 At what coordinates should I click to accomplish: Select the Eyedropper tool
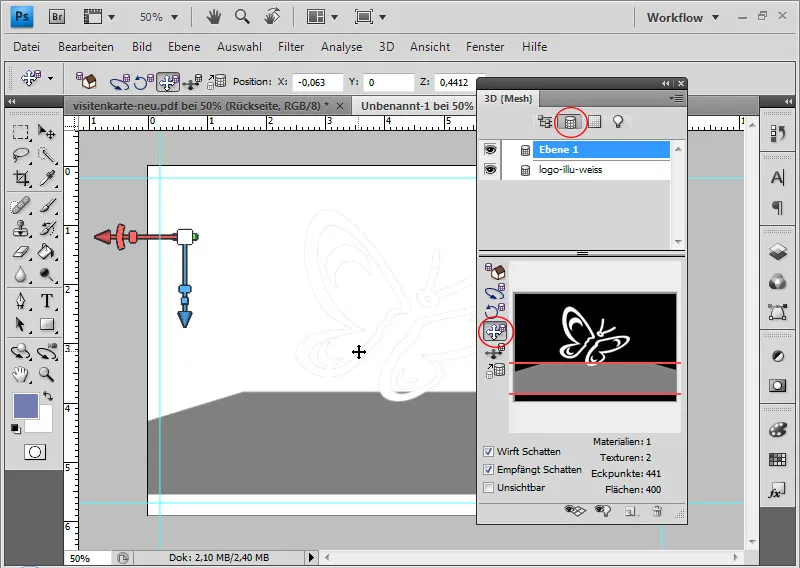[x=46, y=178]
